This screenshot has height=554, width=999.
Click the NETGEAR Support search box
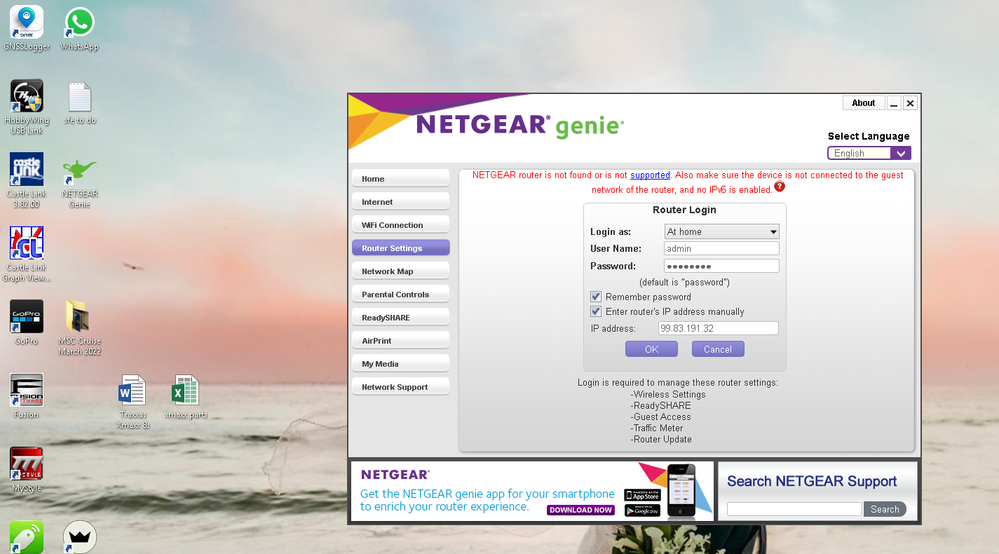794,509
